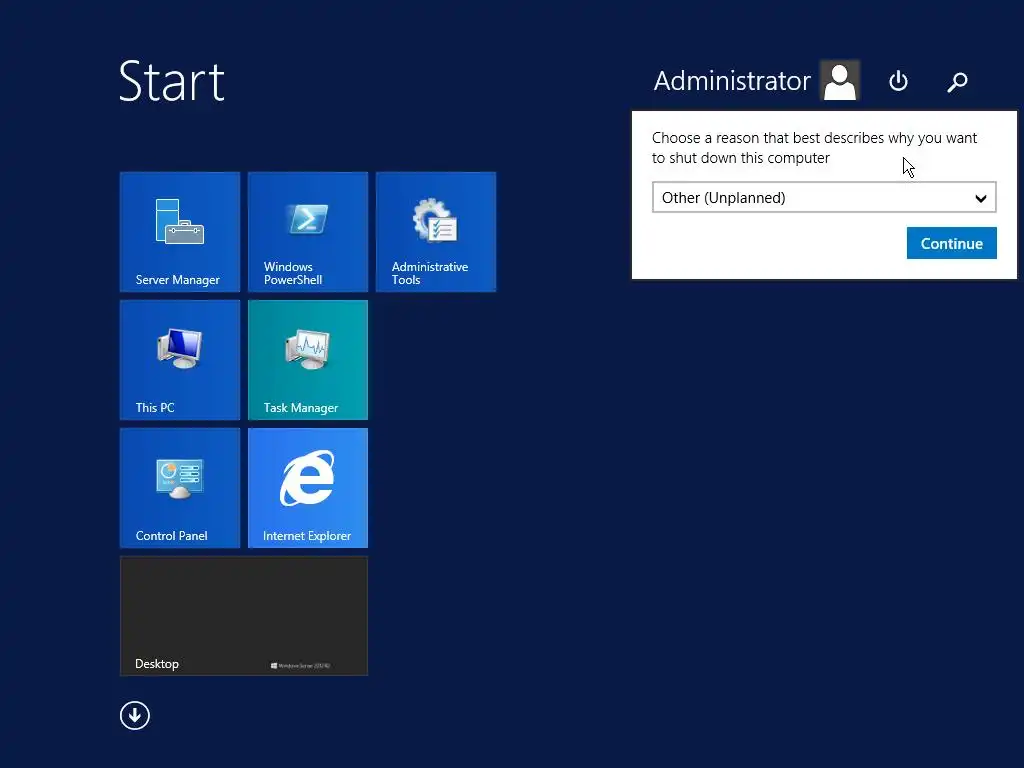This screenshot has width=1024, height=768.
Task: Open the Server Manager tile
Action: (x=180, y=232)
